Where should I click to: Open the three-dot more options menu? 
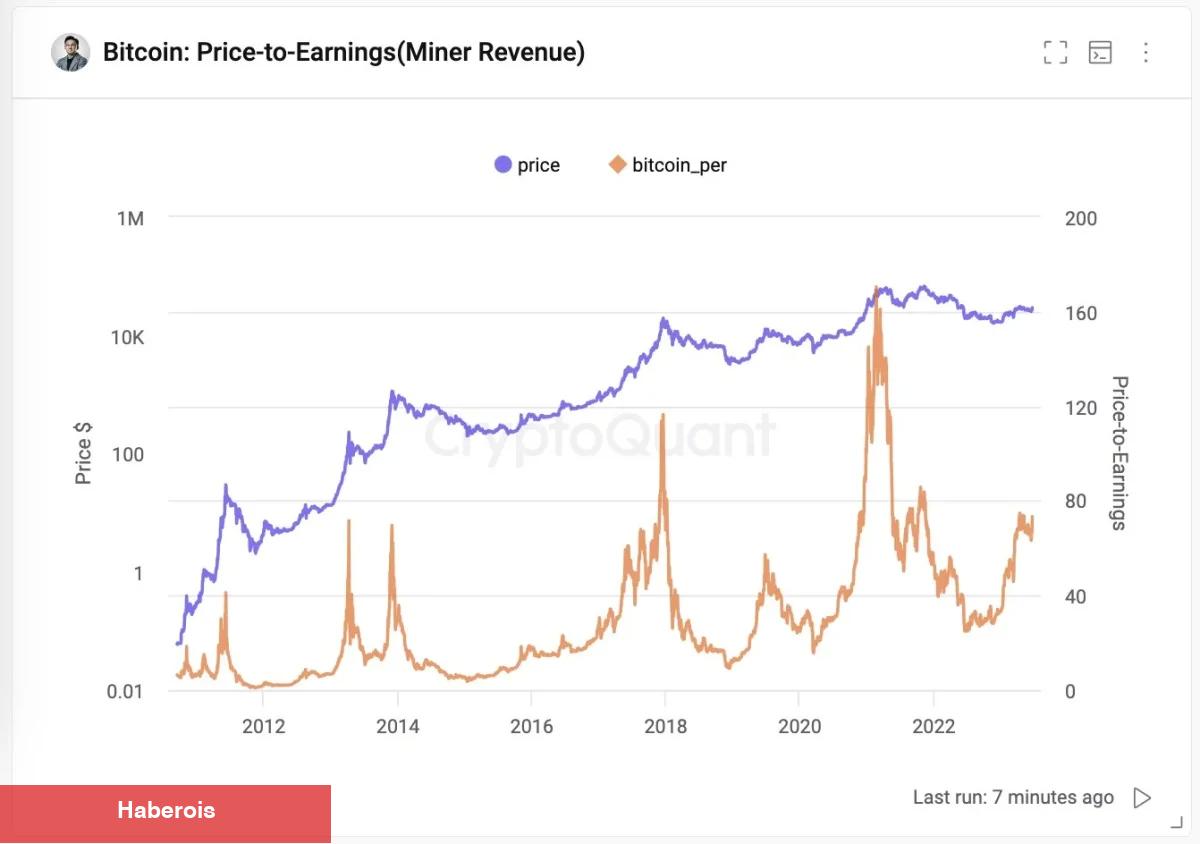(1146, 53)
